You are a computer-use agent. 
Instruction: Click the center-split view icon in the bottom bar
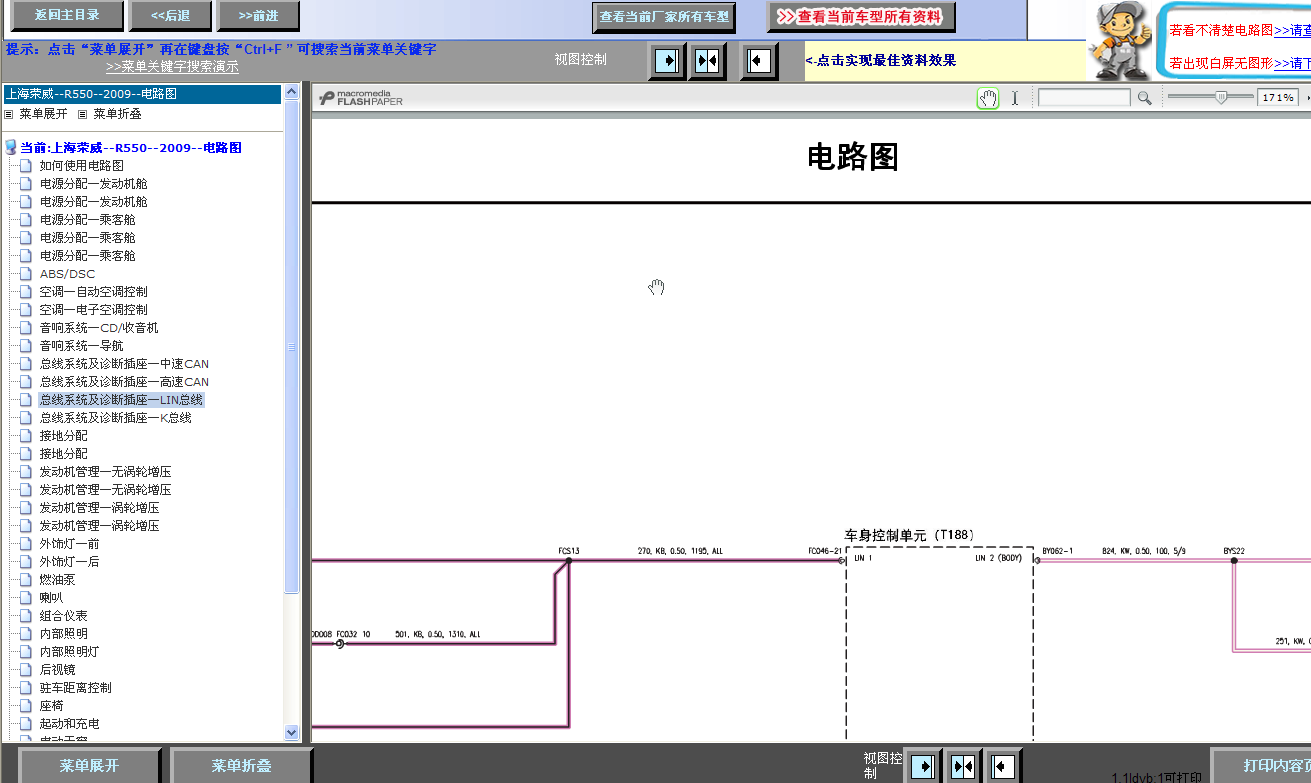click(964, 767)
